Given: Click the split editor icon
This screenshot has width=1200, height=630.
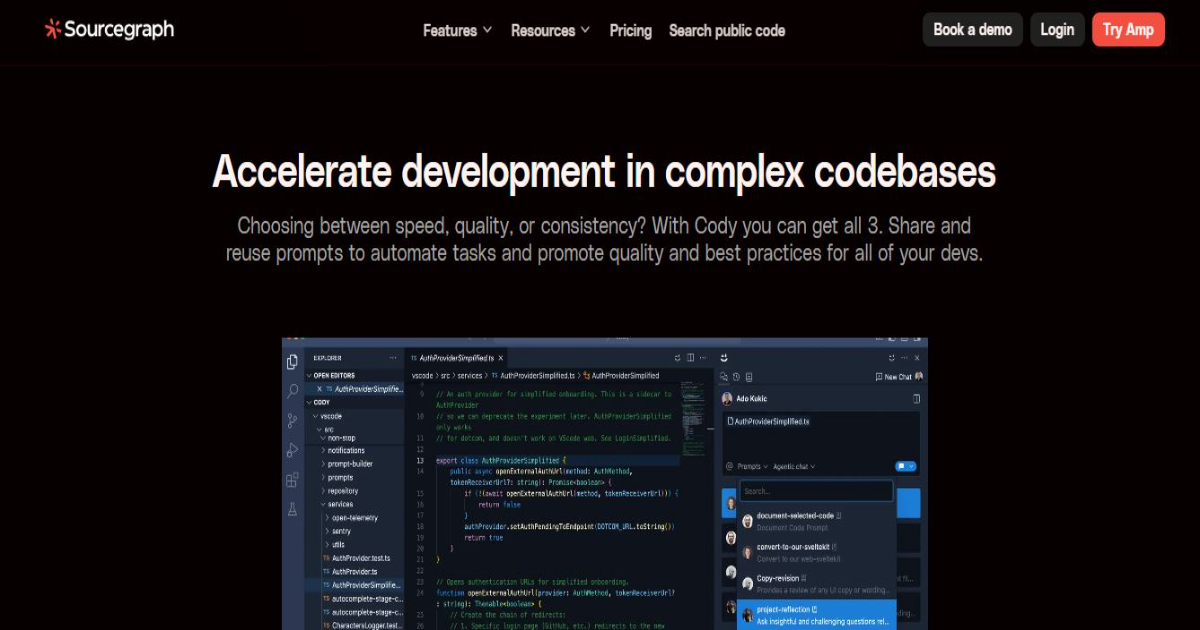Looking at the screenshot, I should [x=690, y=357].
